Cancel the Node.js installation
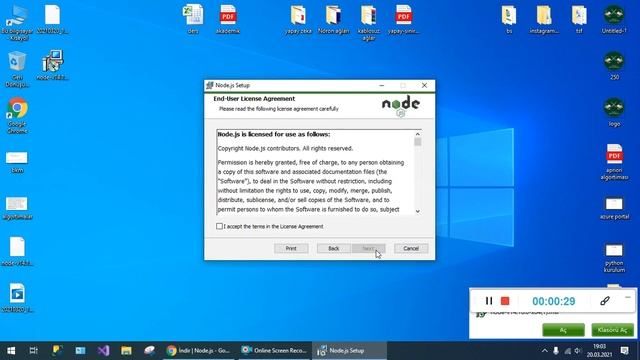Viewport: 640px width, 360px height. (411, 248)
